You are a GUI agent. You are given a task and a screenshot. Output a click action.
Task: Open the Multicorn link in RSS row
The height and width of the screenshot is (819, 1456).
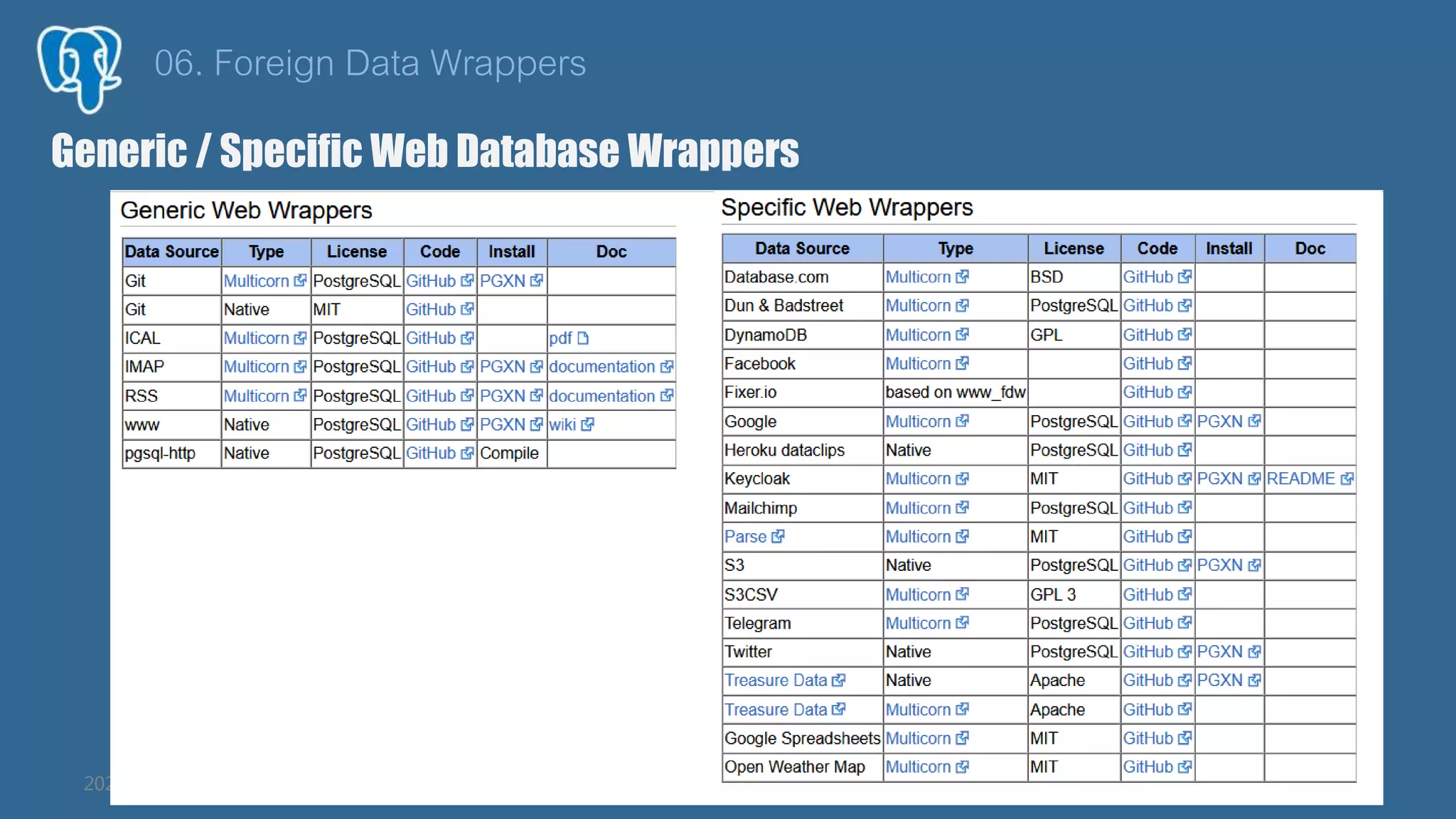264,396
